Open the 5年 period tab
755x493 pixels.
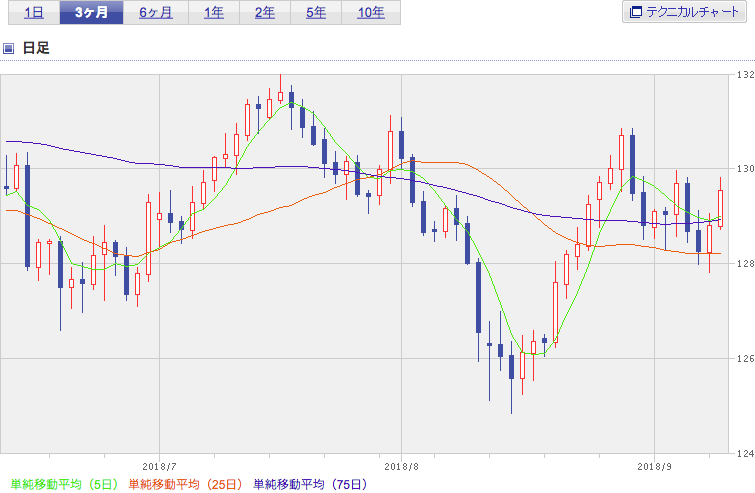tap(316, 13)
